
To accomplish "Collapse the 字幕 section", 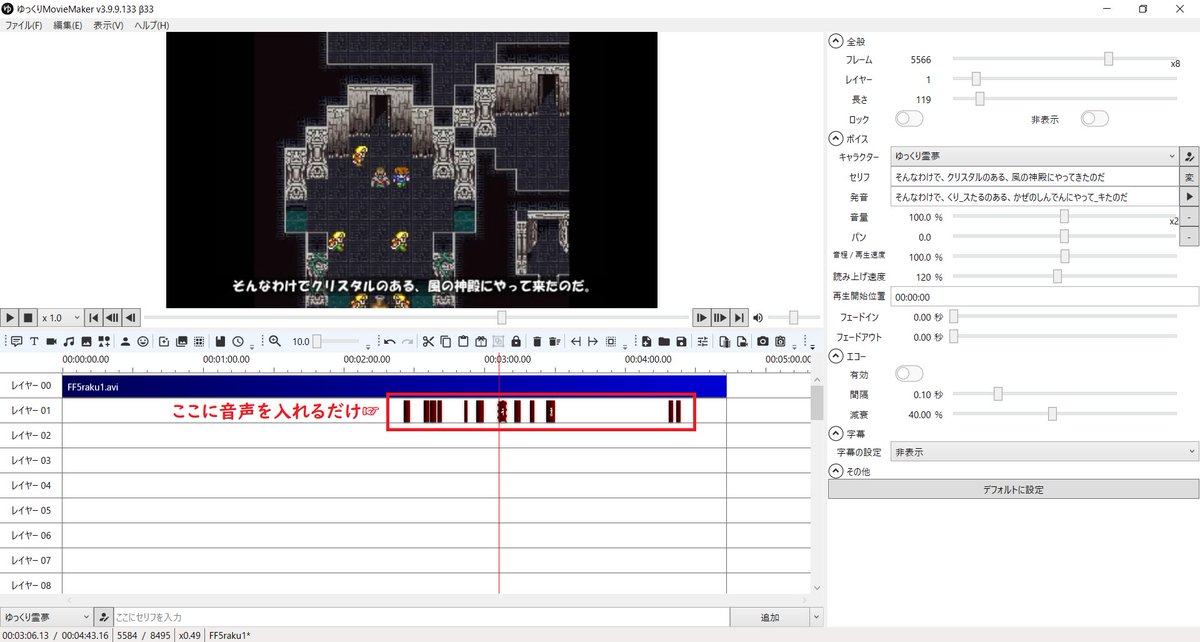I will click(835, 433).
